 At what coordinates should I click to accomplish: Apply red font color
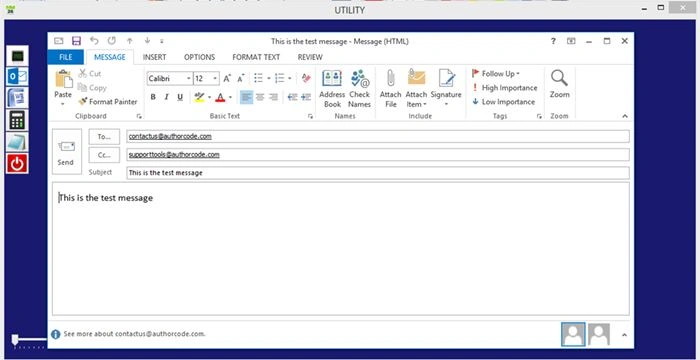tap(220, 97)
